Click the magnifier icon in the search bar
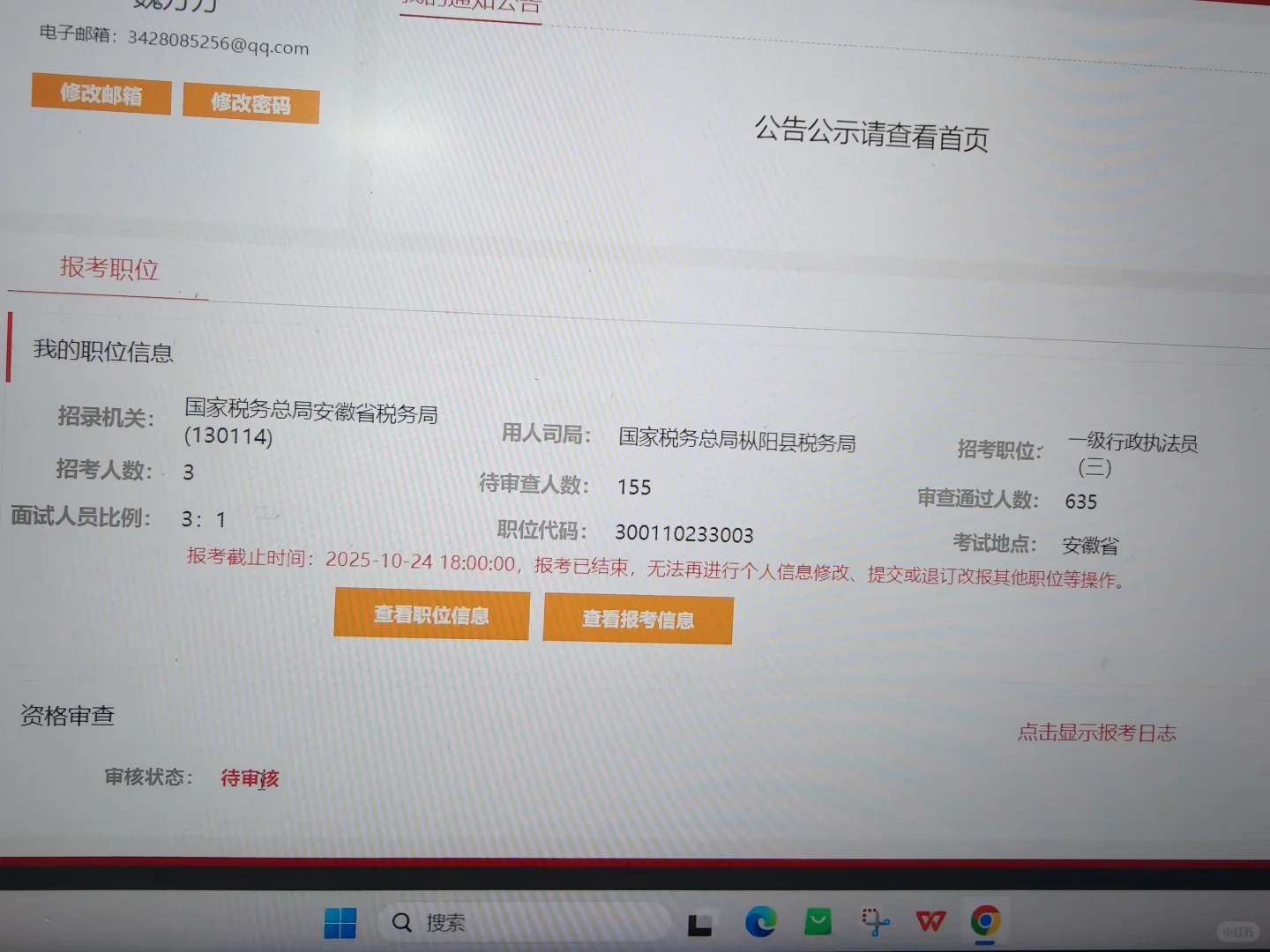 (401, 922)
